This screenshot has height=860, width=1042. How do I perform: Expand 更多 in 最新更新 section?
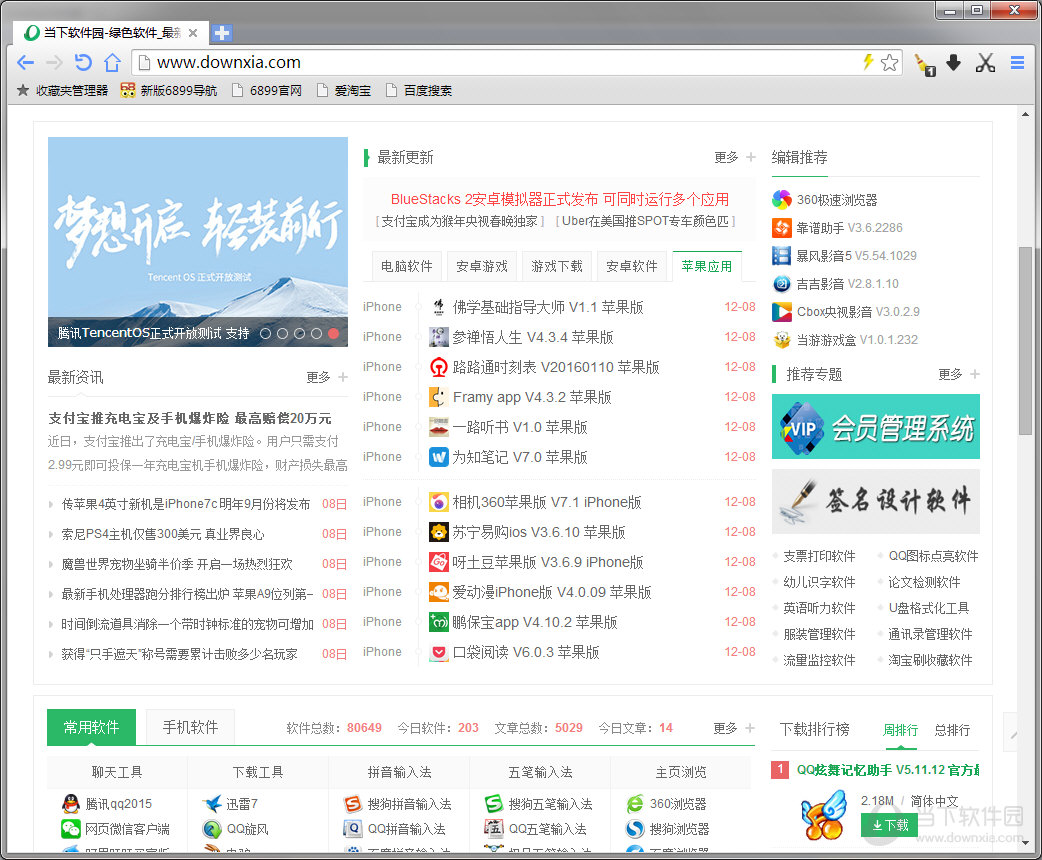(734, 158)
